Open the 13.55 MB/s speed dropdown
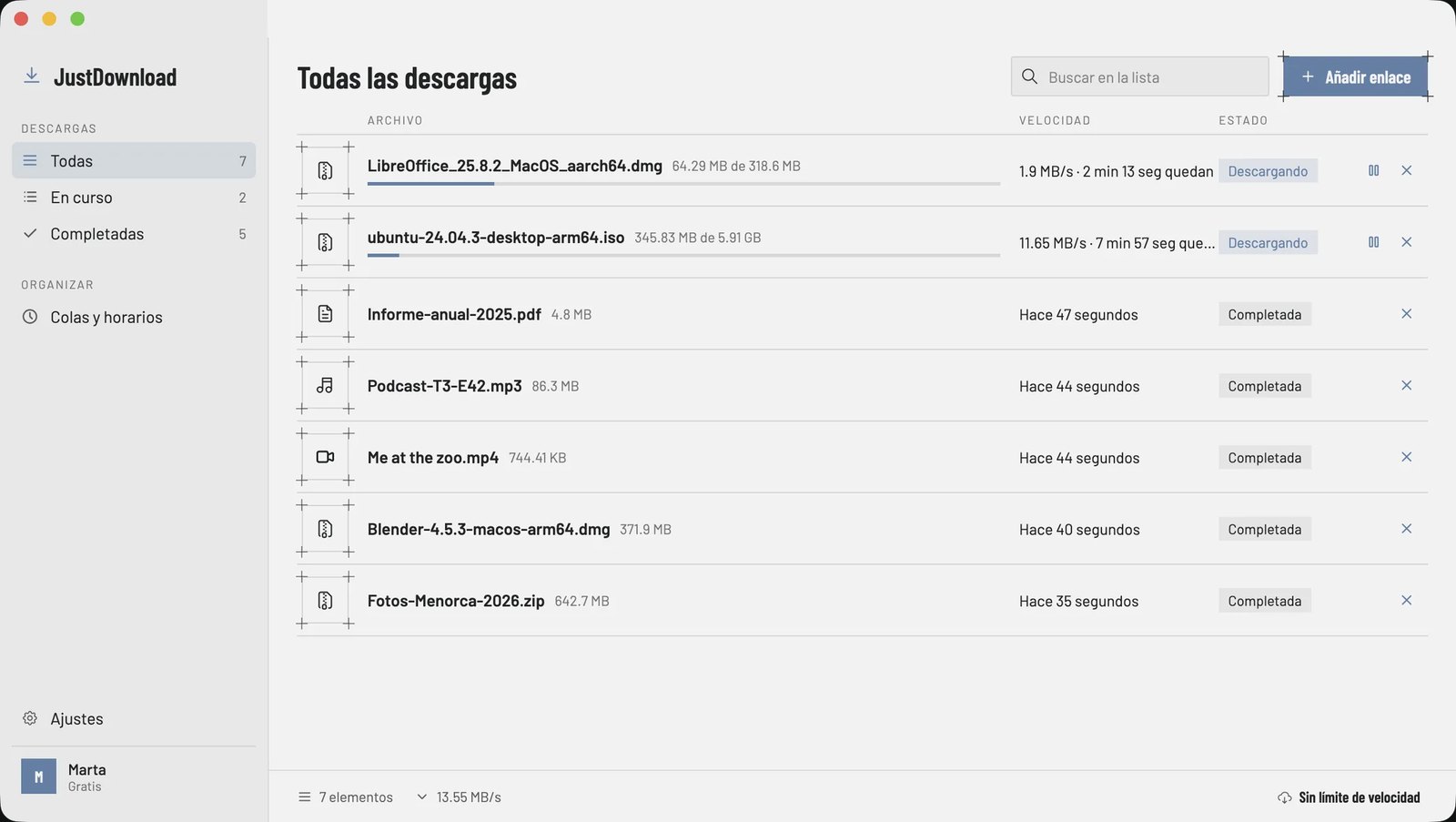The height and width of the screenshot is (822, 1456). 459,797
